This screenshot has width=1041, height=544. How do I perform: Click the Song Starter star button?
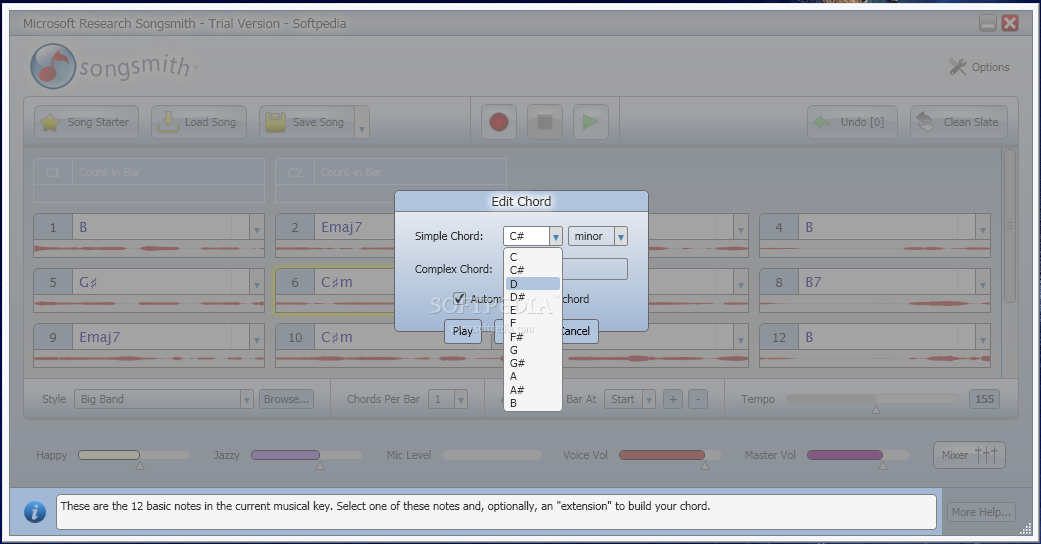(x=86, y=122)
